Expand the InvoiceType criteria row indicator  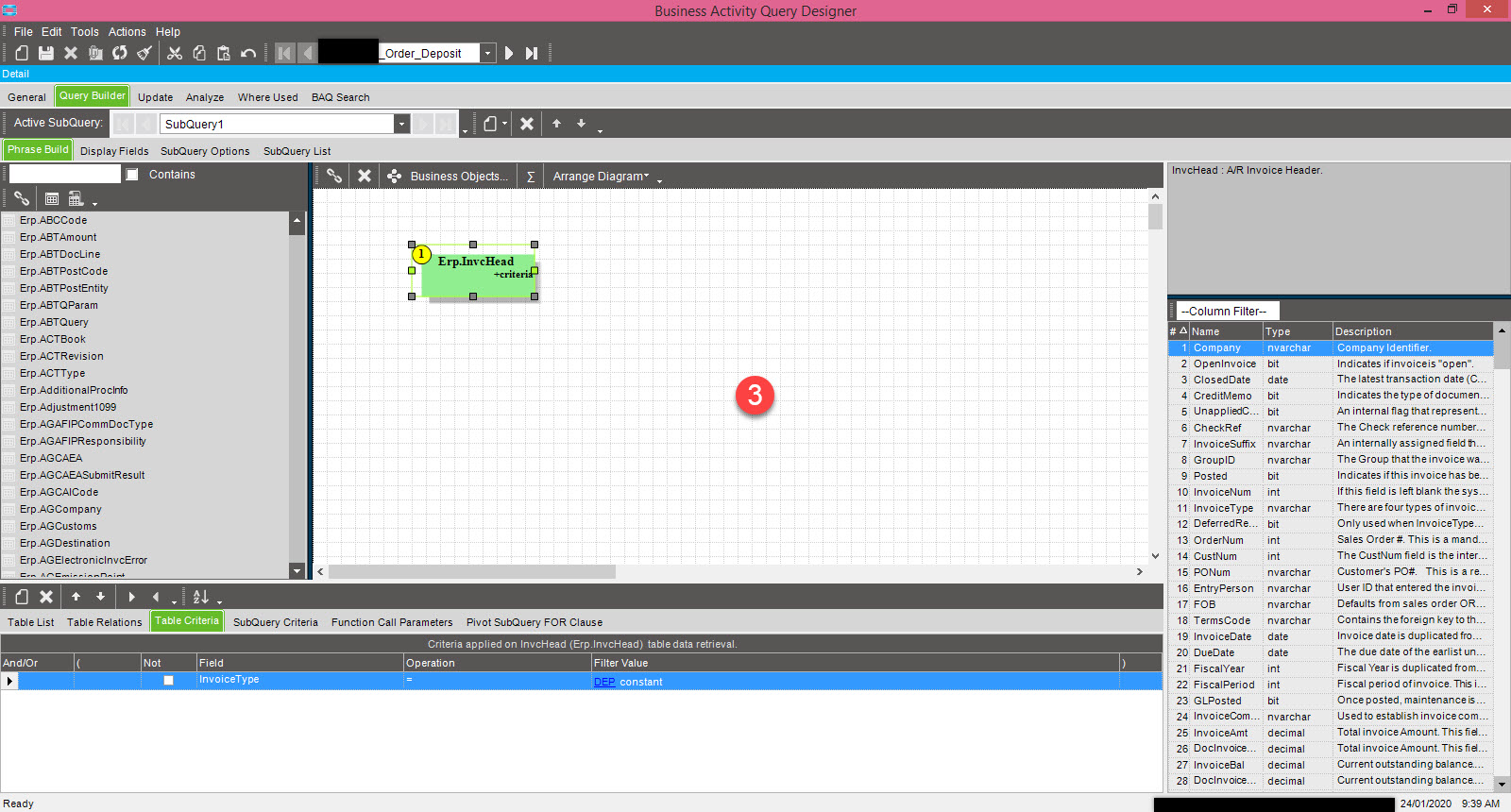click(9, 681)
